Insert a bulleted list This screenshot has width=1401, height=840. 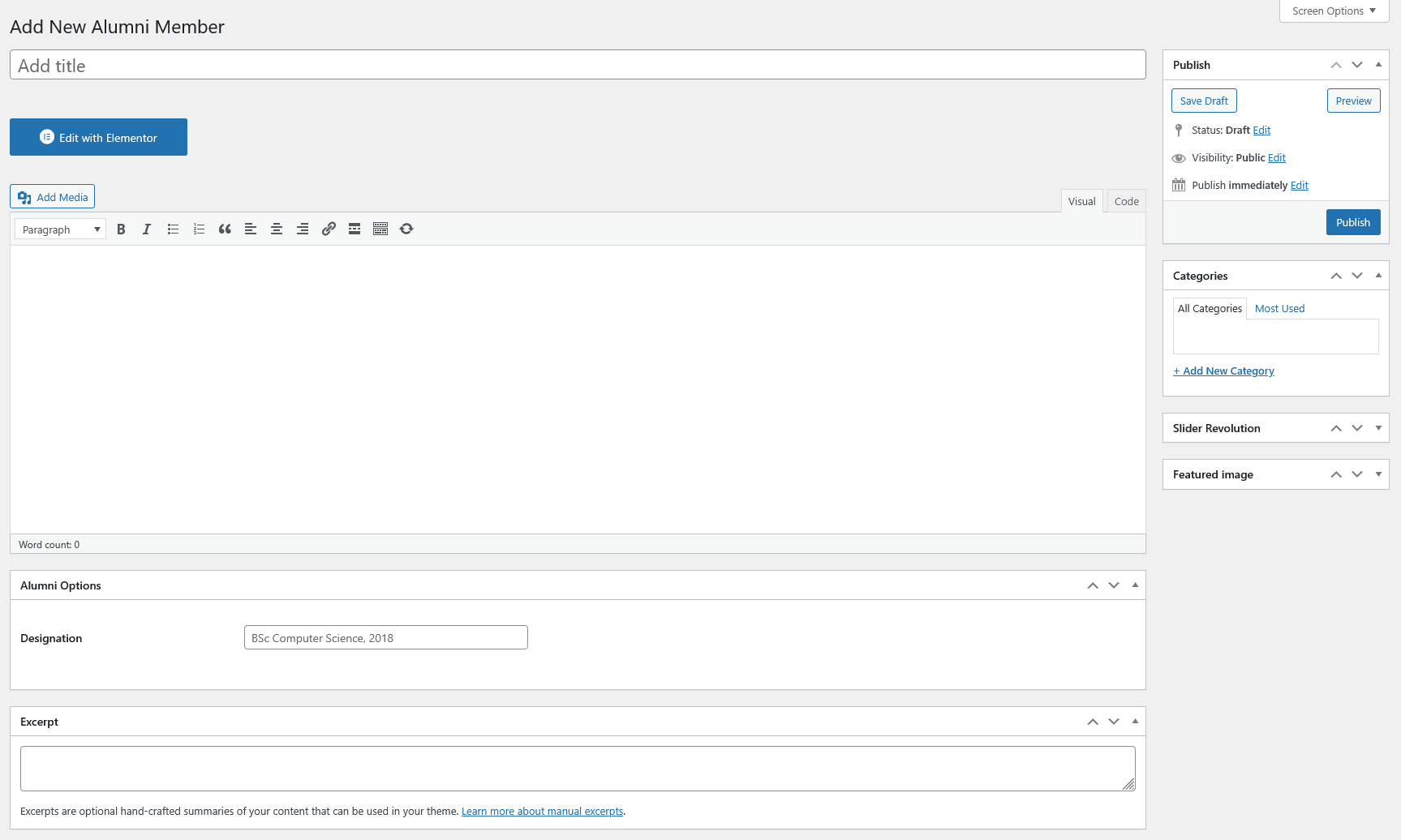[x=173, y=229]
